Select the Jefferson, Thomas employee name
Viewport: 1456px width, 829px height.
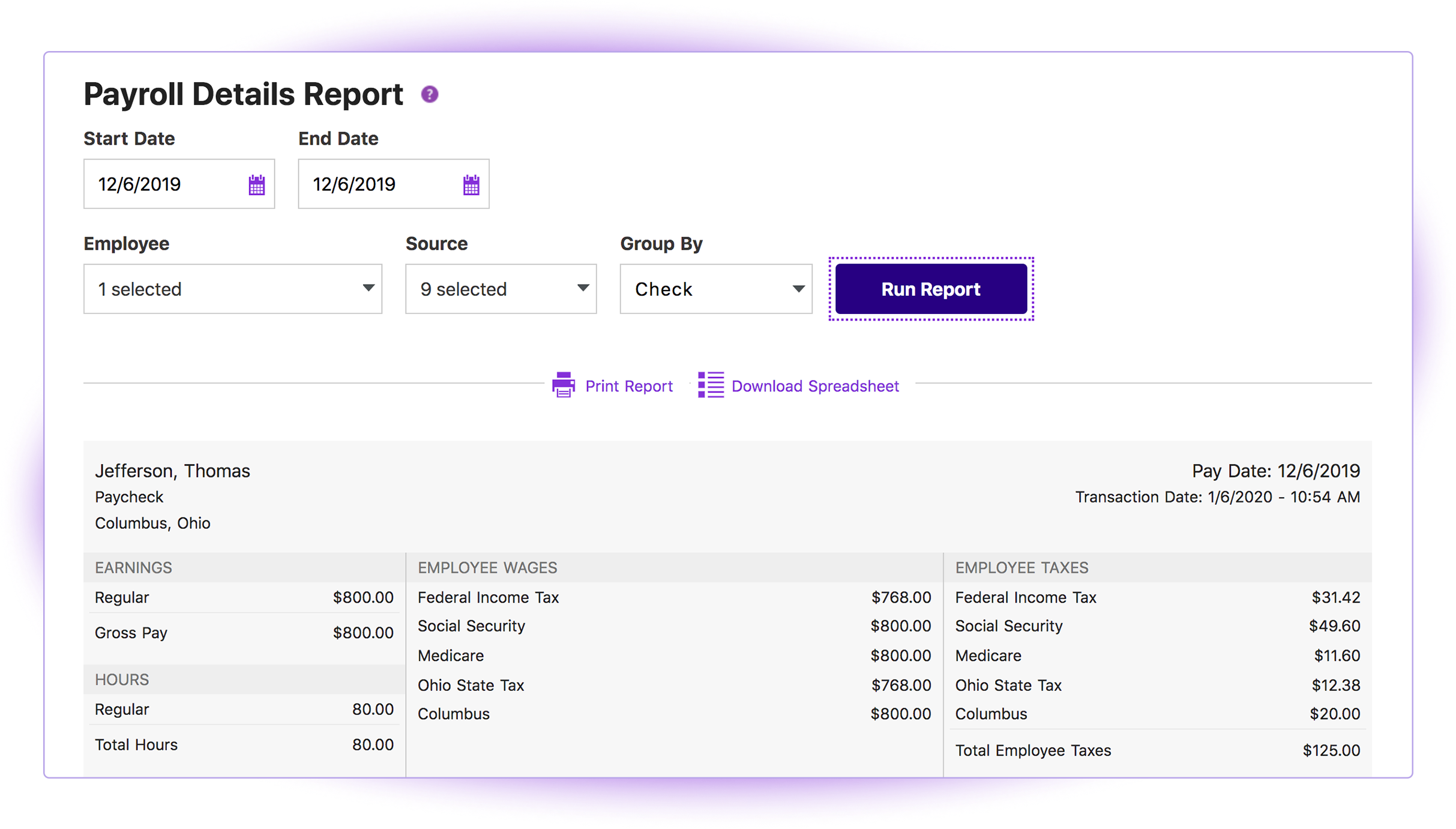[x=172, y=471]
